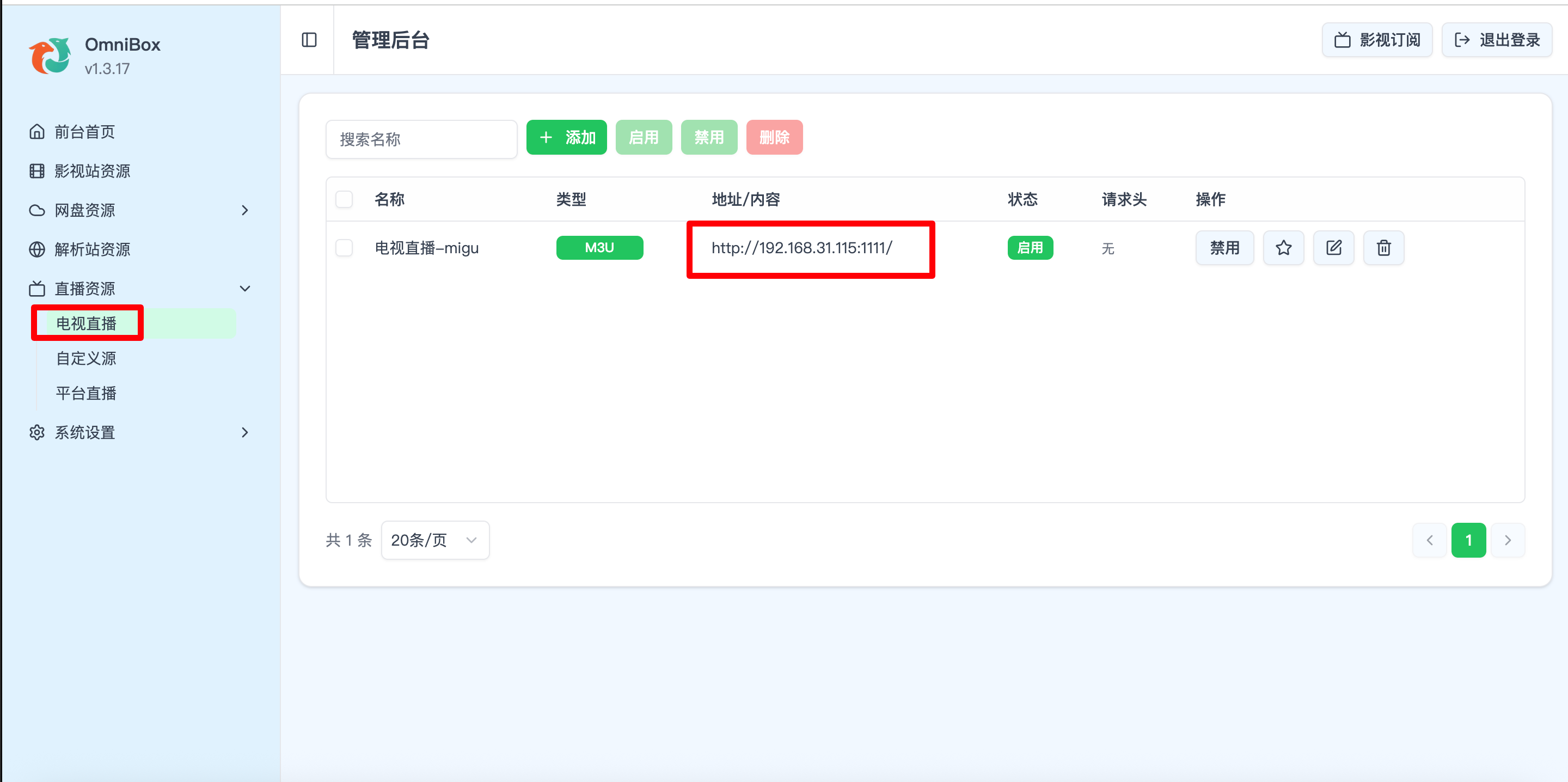The height and width of the screenshot is (782, 1568).
Task: Click the star favorite icon for 电视直播-migu
Action: coord(1283,248)
